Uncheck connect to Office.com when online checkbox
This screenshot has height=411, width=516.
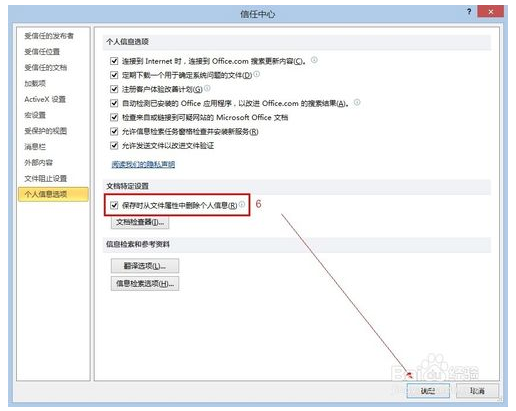(114, 61)
